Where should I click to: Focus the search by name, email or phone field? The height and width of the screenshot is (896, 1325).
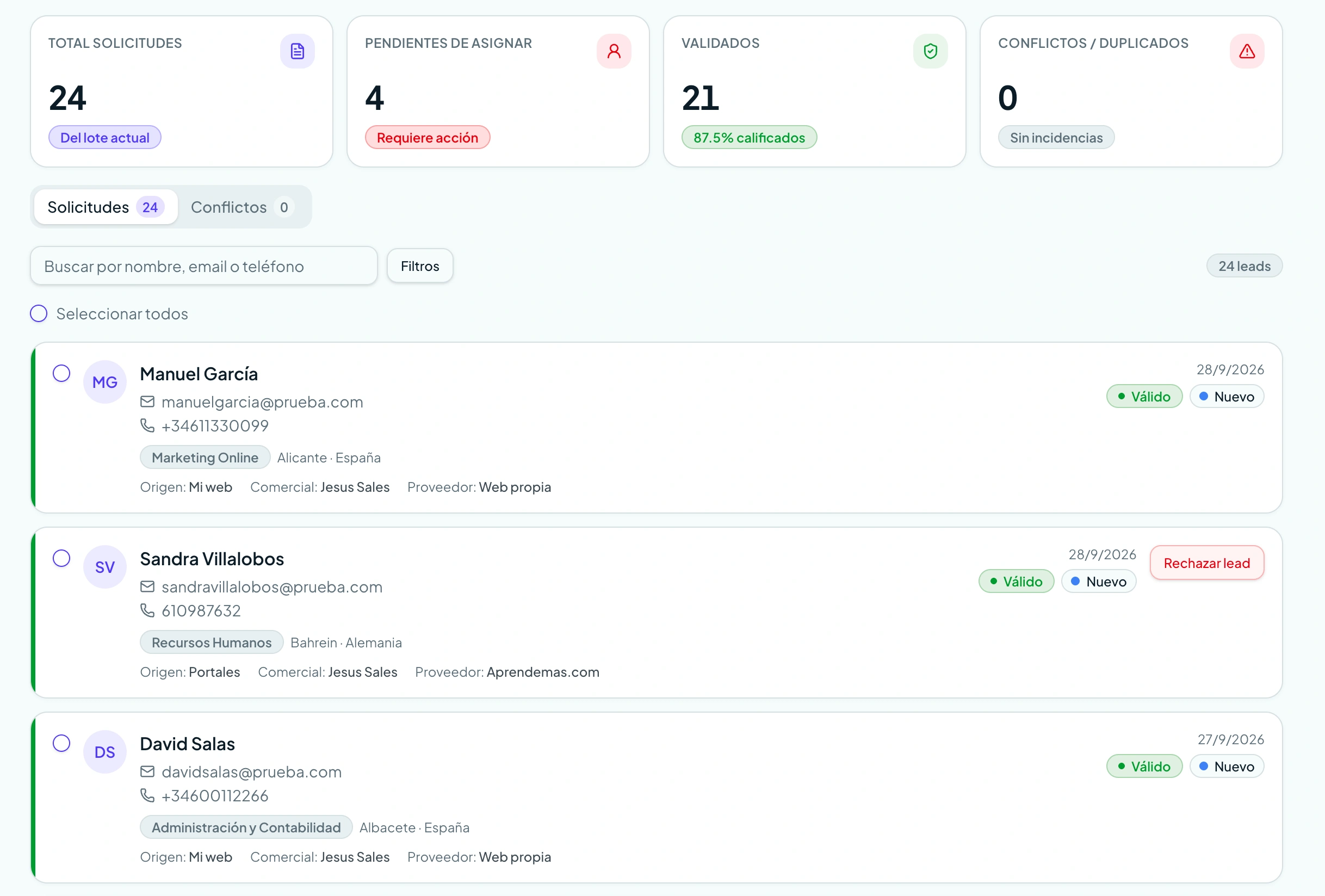(x=203, y=266)
